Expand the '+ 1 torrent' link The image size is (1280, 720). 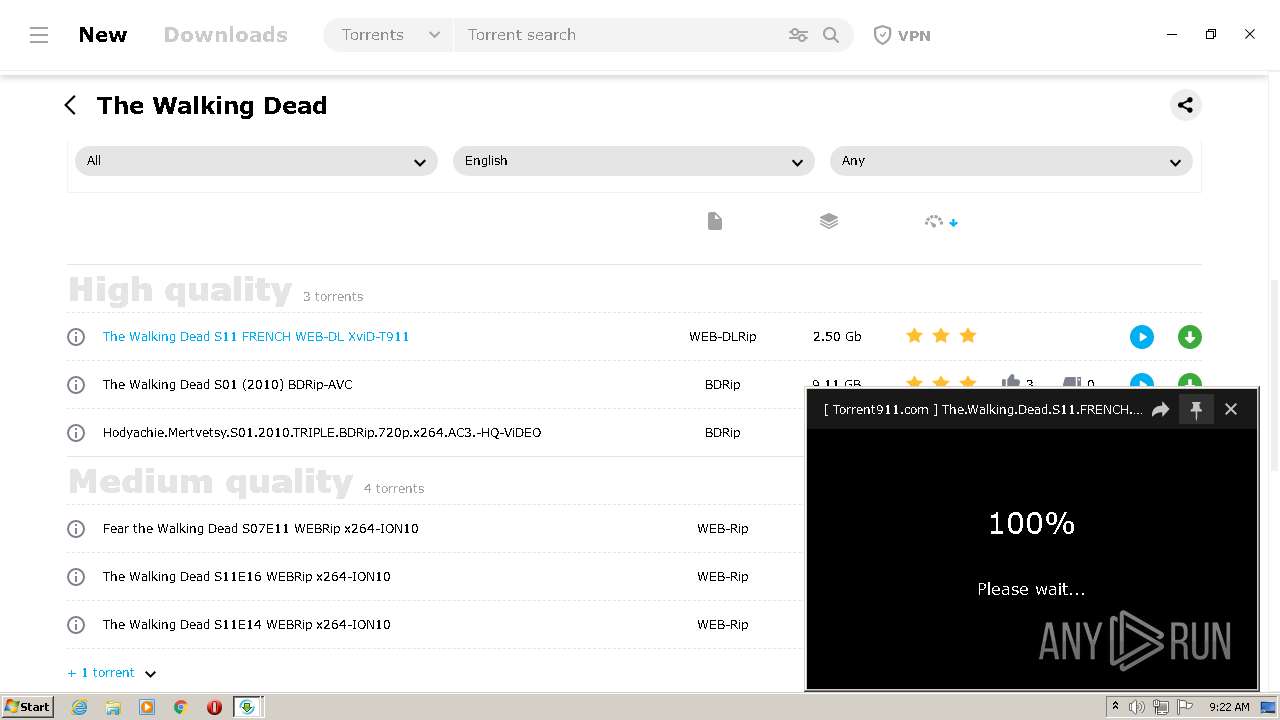point(111,673)
